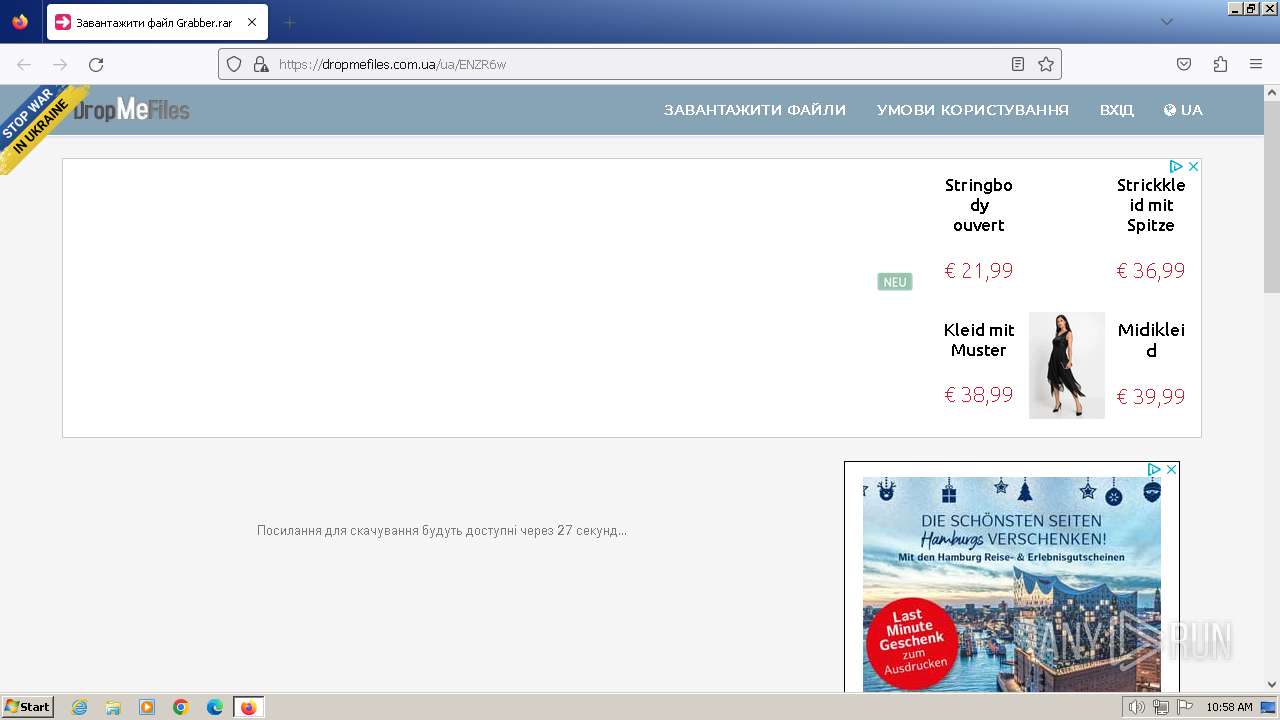Bookmark this page with star icon
1280x720 pixels.
(x=1046, y=64)
